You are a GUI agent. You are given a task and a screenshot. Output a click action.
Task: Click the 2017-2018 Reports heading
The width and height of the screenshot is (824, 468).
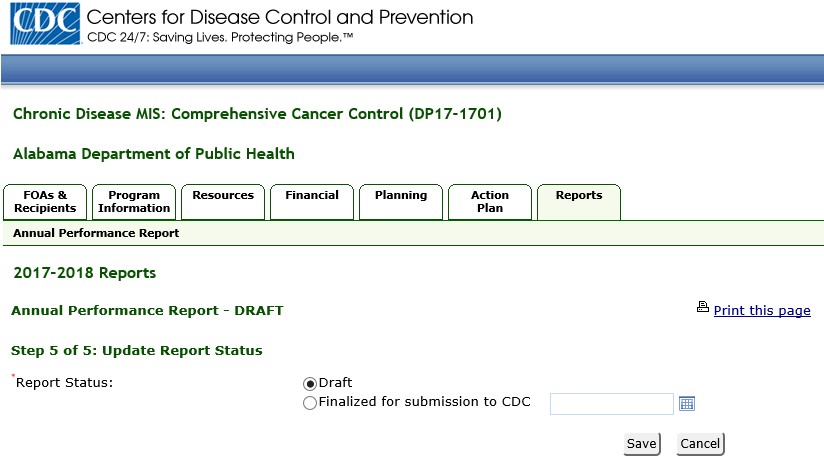pyautogui.click(x=85, y=273)
